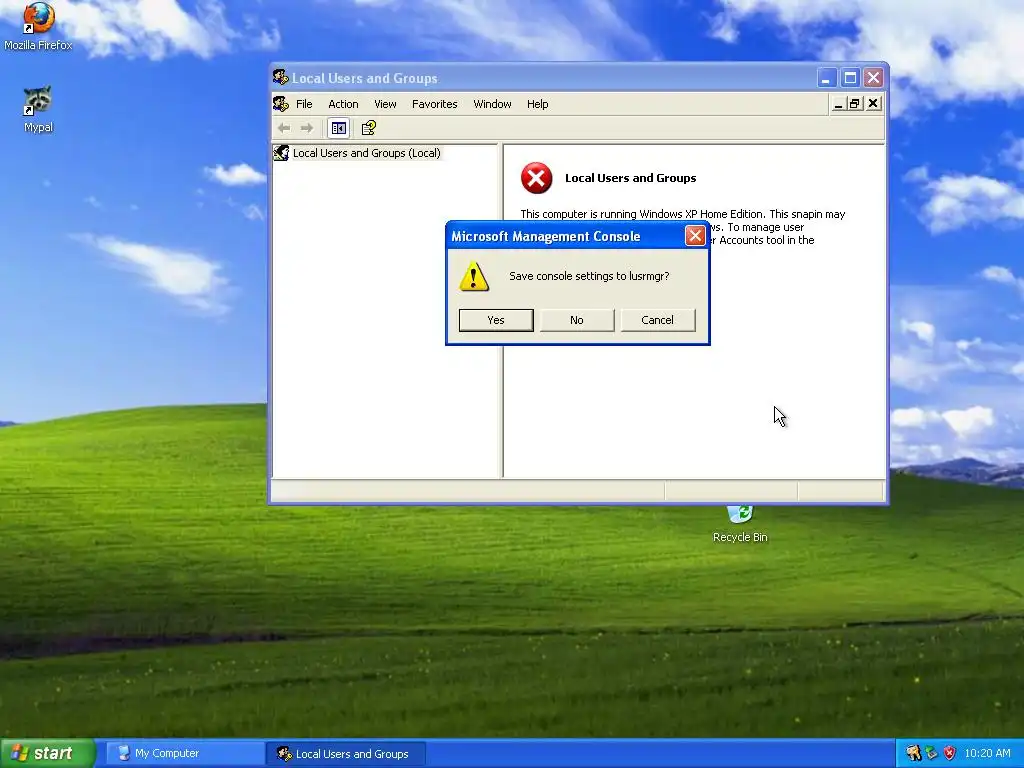Open the Favorites menu
Screen dimensions: 1024x768
tap(434, 104)
